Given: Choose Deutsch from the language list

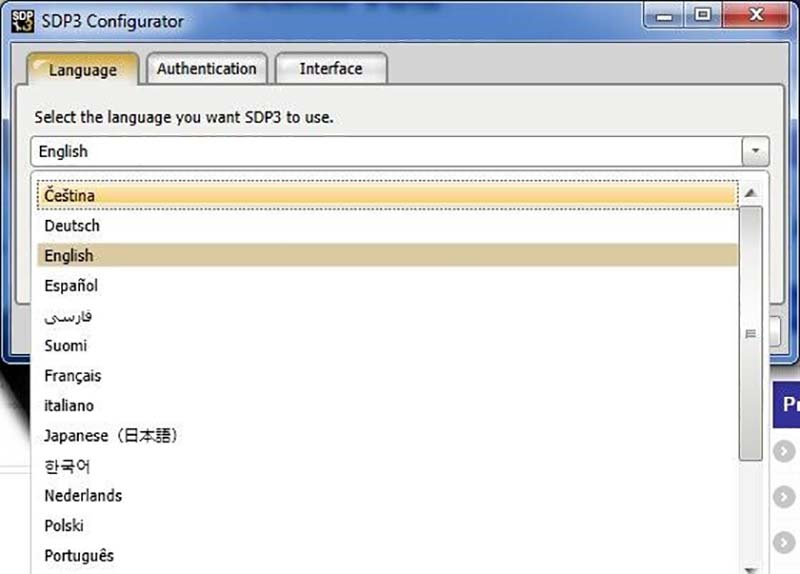Looking at the screenshot, I should click(x=388, y=226).
